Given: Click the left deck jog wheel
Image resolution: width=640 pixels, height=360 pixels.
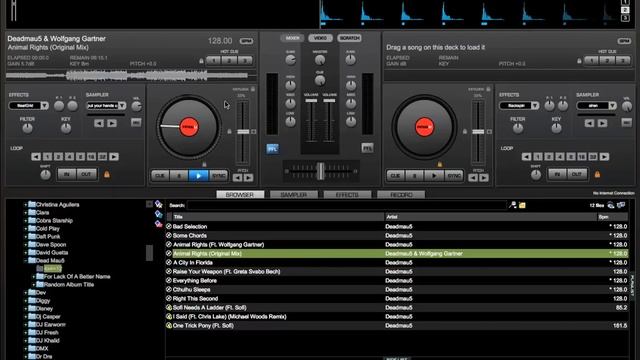Looking at the screenshot, I should pos(189,127).
